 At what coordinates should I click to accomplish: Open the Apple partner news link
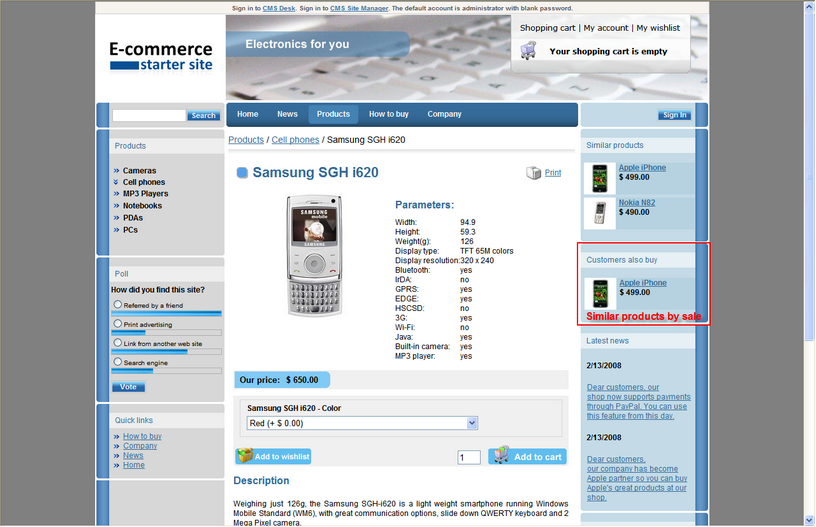[x=637, y=479]
